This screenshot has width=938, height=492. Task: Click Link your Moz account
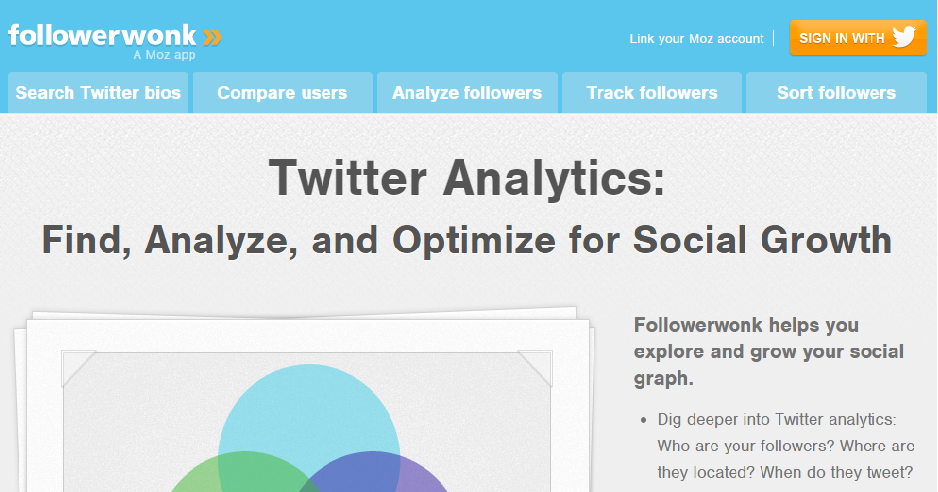(x=696, y=39)
